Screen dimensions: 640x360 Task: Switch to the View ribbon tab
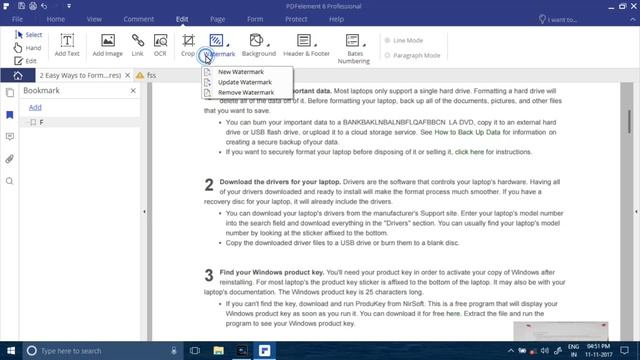94,19
